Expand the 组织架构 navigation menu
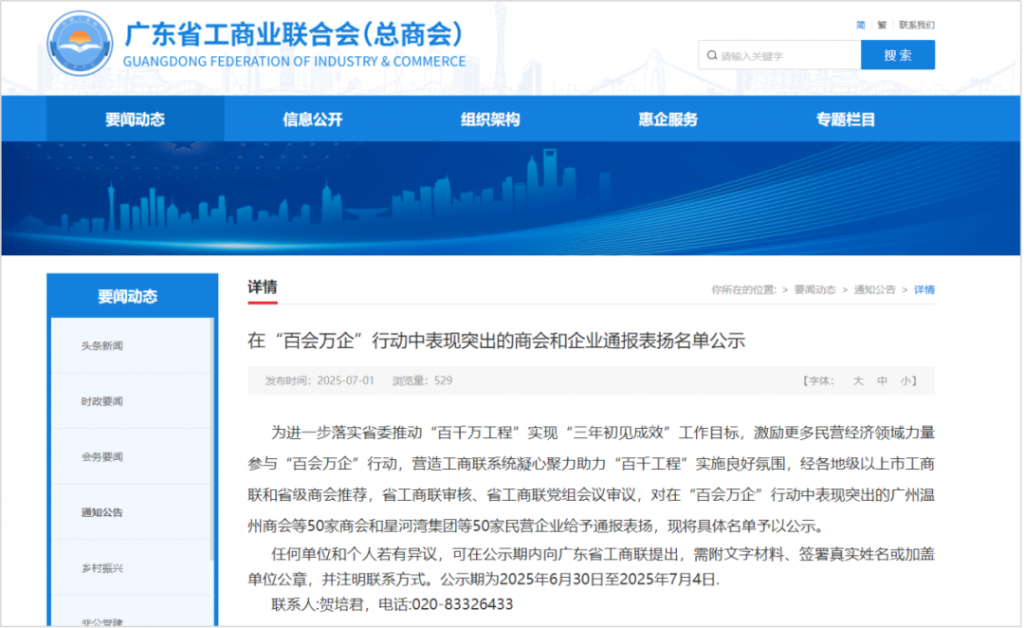This screenshot has width=1024, height=628. 490,120
